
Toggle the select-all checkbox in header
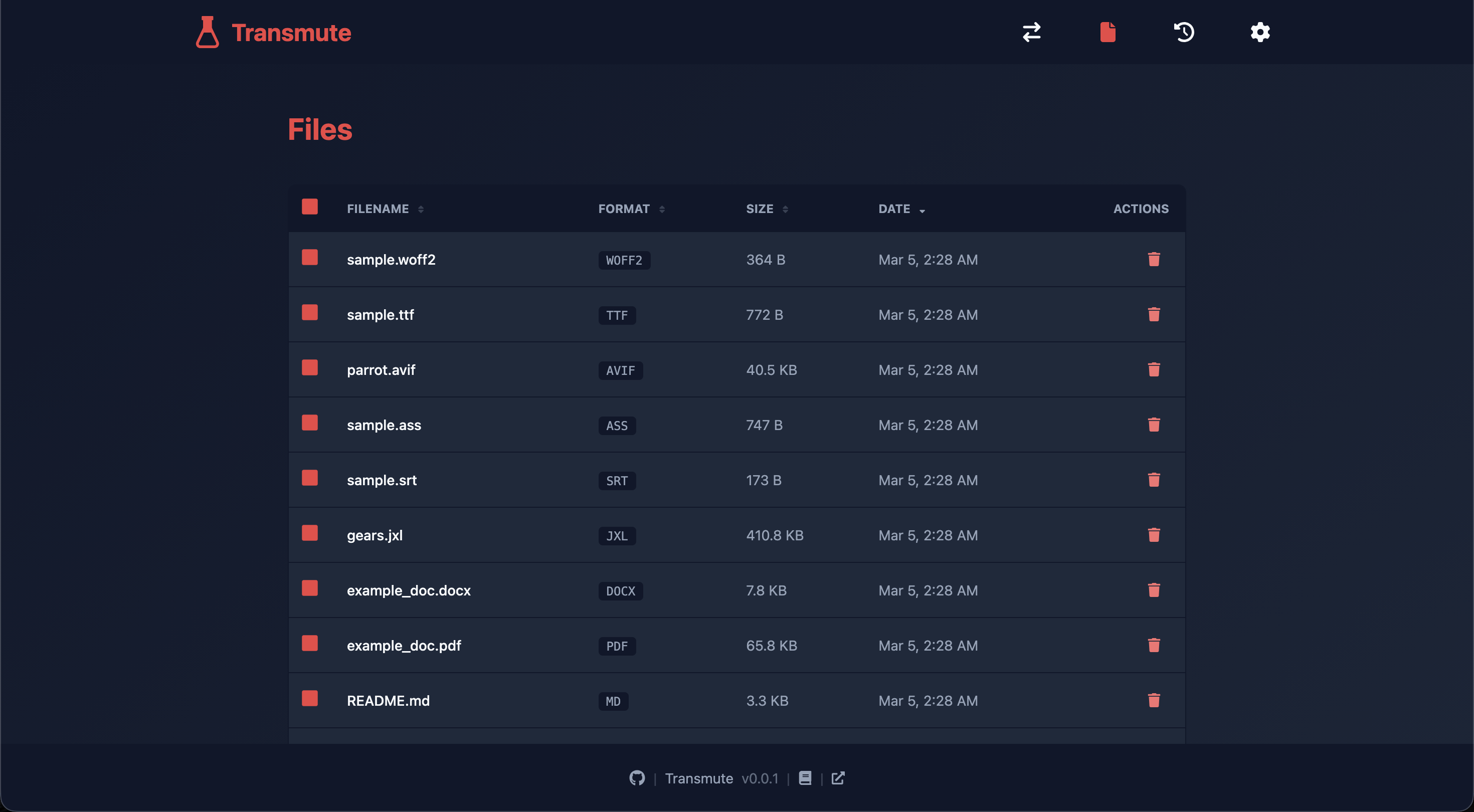pyautogui.click(x=309, y=207)
